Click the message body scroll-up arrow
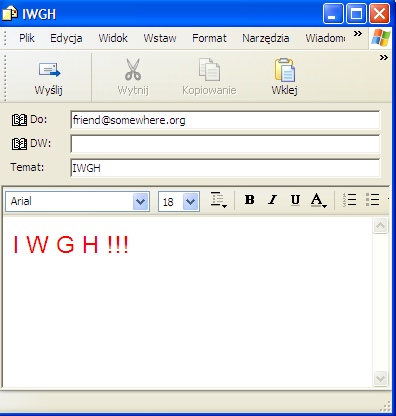This screenshot has width=396, height=416. coord(380,226)
